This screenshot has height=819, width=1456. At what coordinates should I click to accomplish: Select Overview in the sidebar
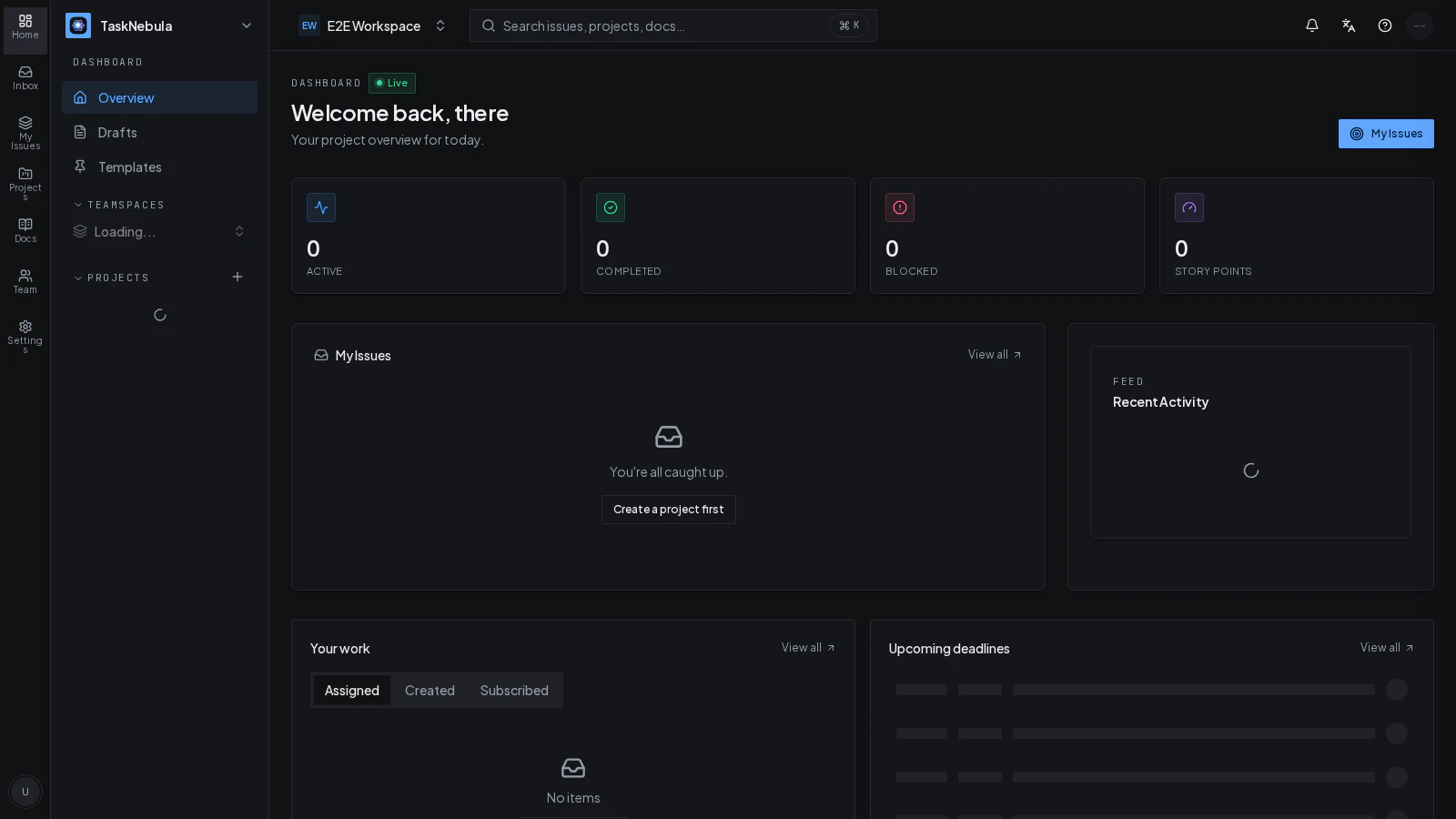pyautogui.click(x=159, y=97)
